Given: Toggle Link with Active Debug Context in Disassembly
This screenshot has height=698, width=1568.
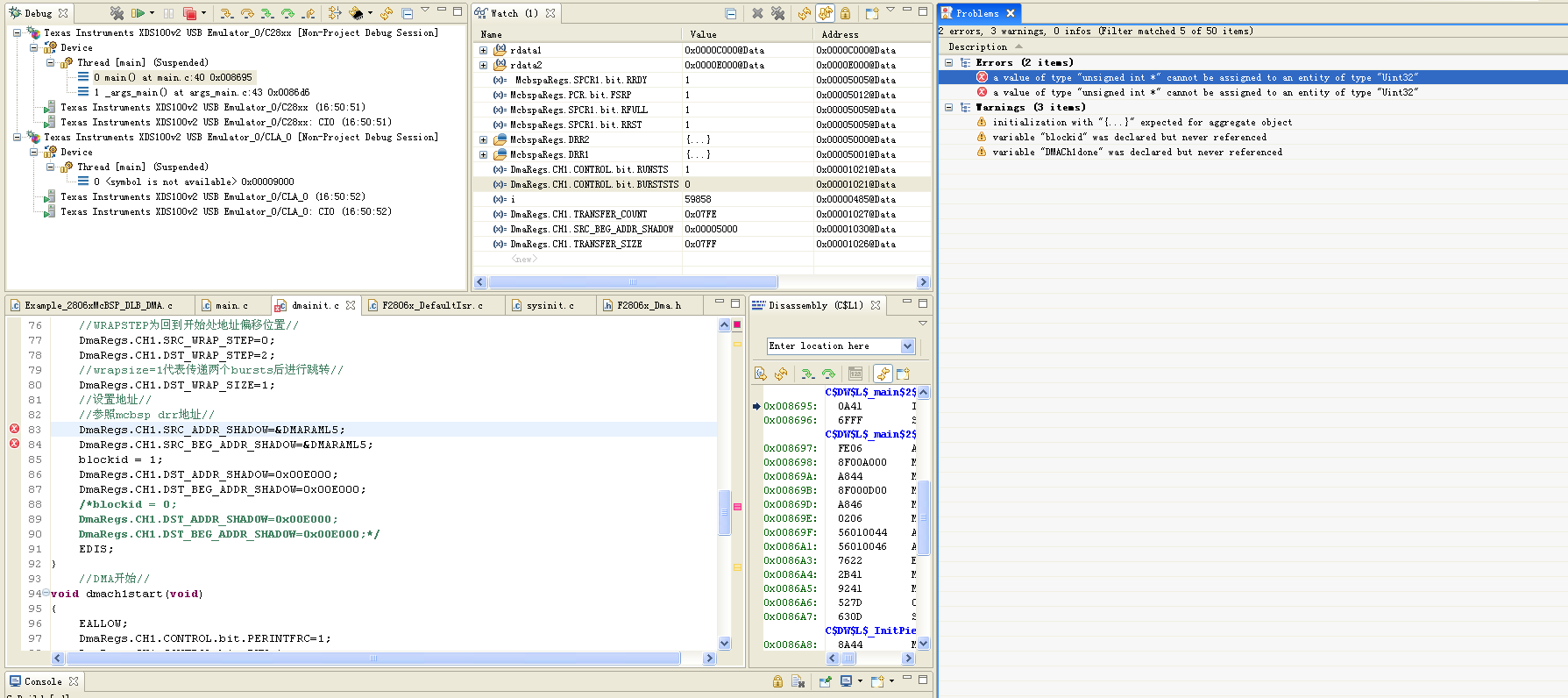Looking at the screenshot, I should [x=883, y=374].
